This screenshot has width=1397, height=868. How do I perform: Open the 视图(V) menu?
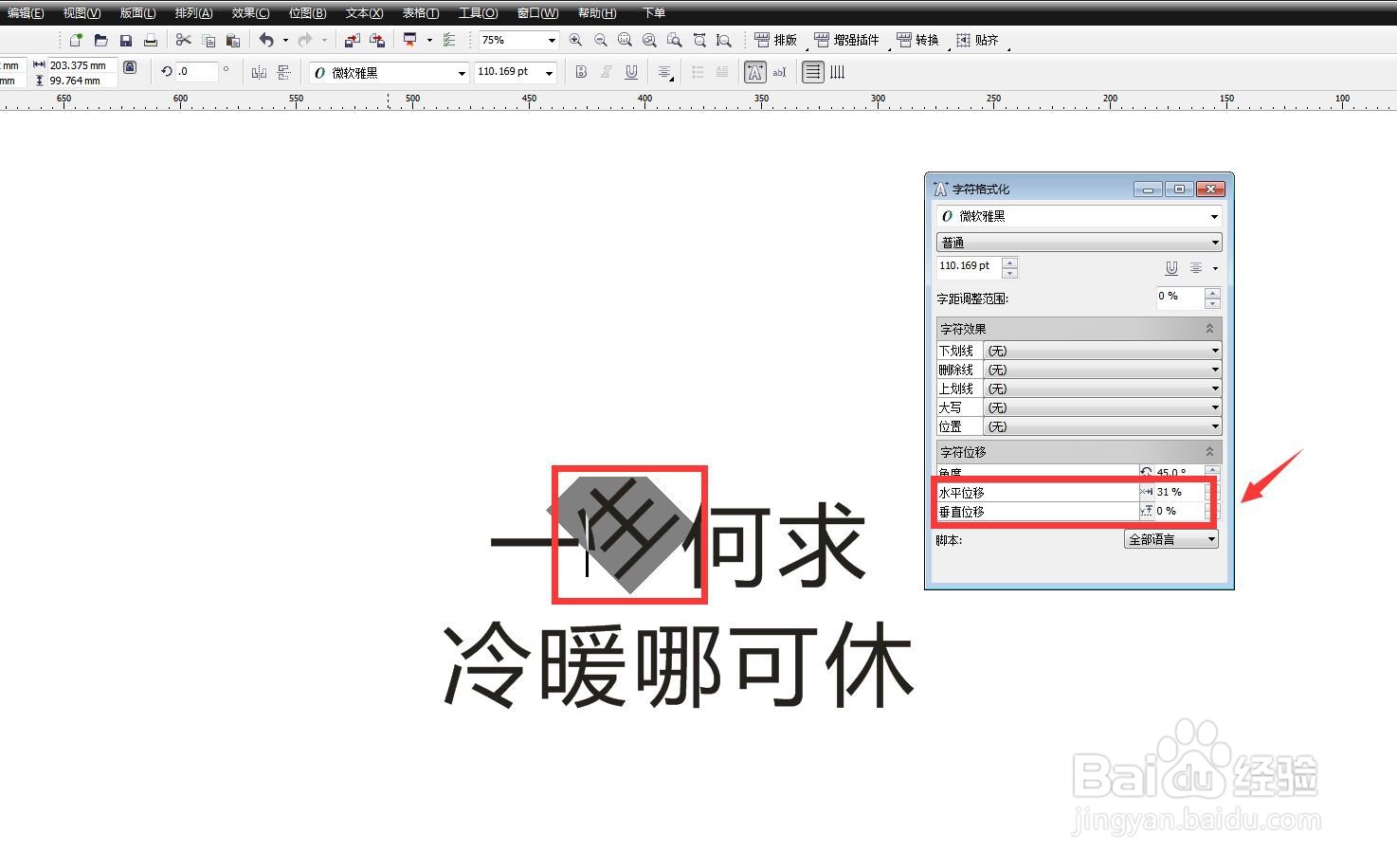pyautogui.click(x=82, y=13)
